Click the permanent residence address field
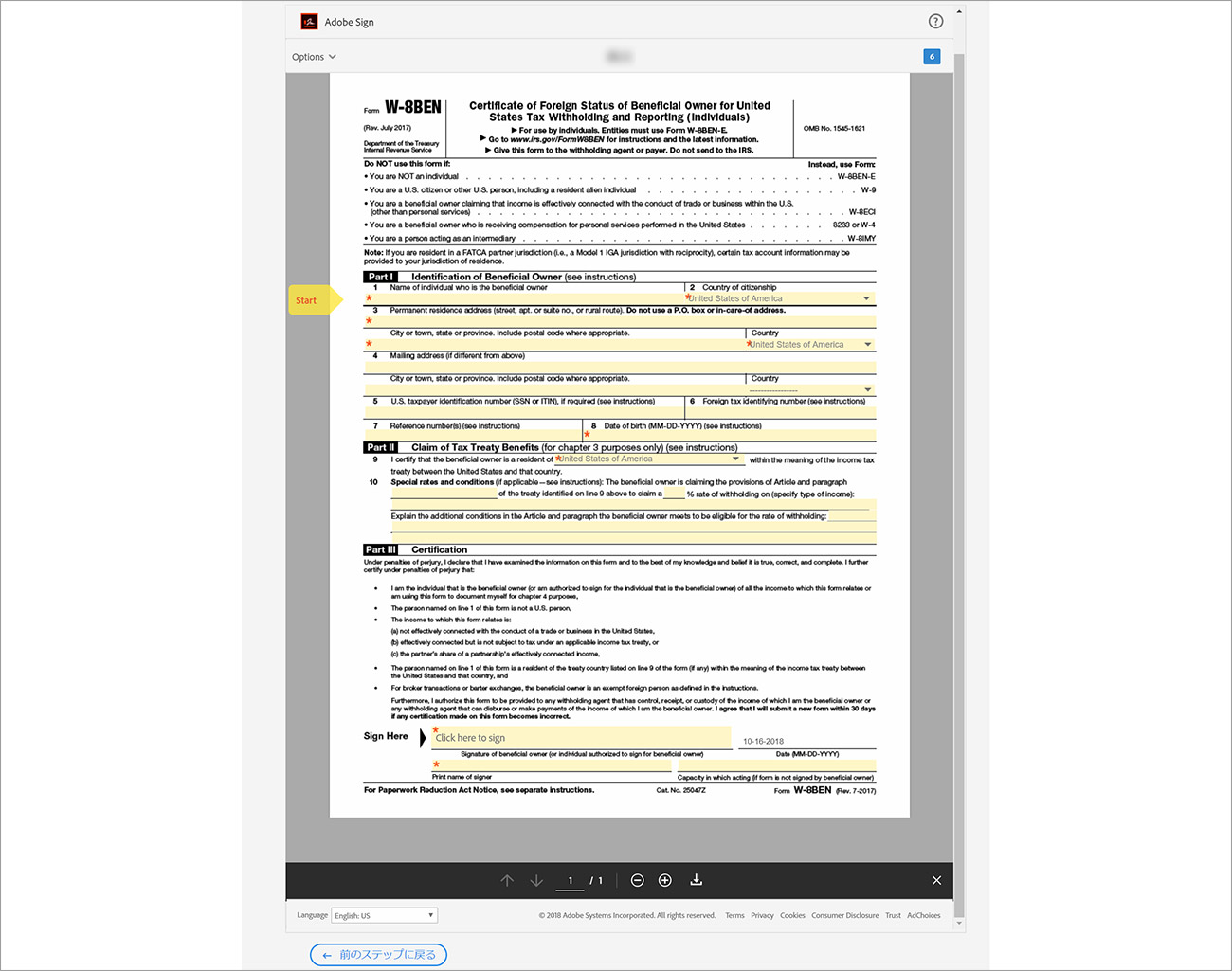 [620, 321]
